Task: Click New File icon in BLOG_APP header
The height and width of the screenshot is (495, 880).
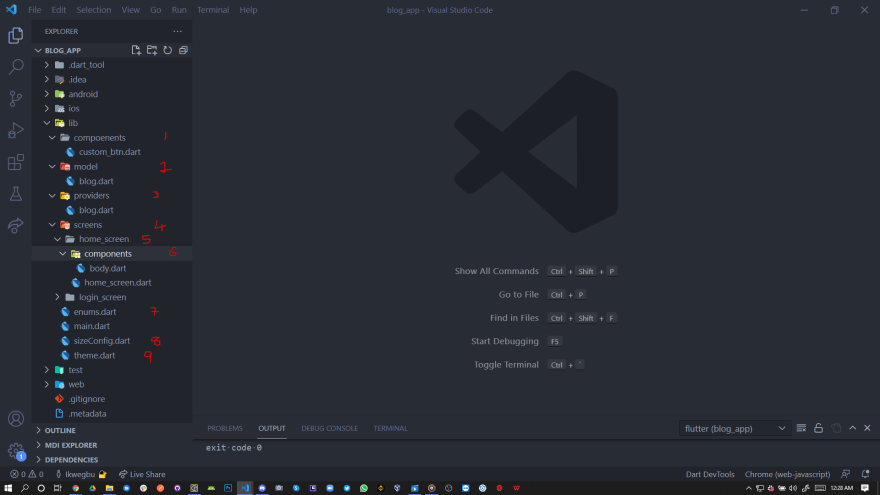Action: [136, 50]
